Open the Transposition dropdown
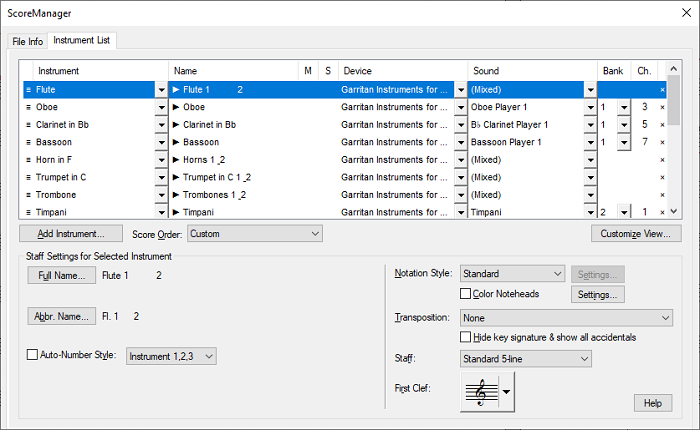 (566, 318)
